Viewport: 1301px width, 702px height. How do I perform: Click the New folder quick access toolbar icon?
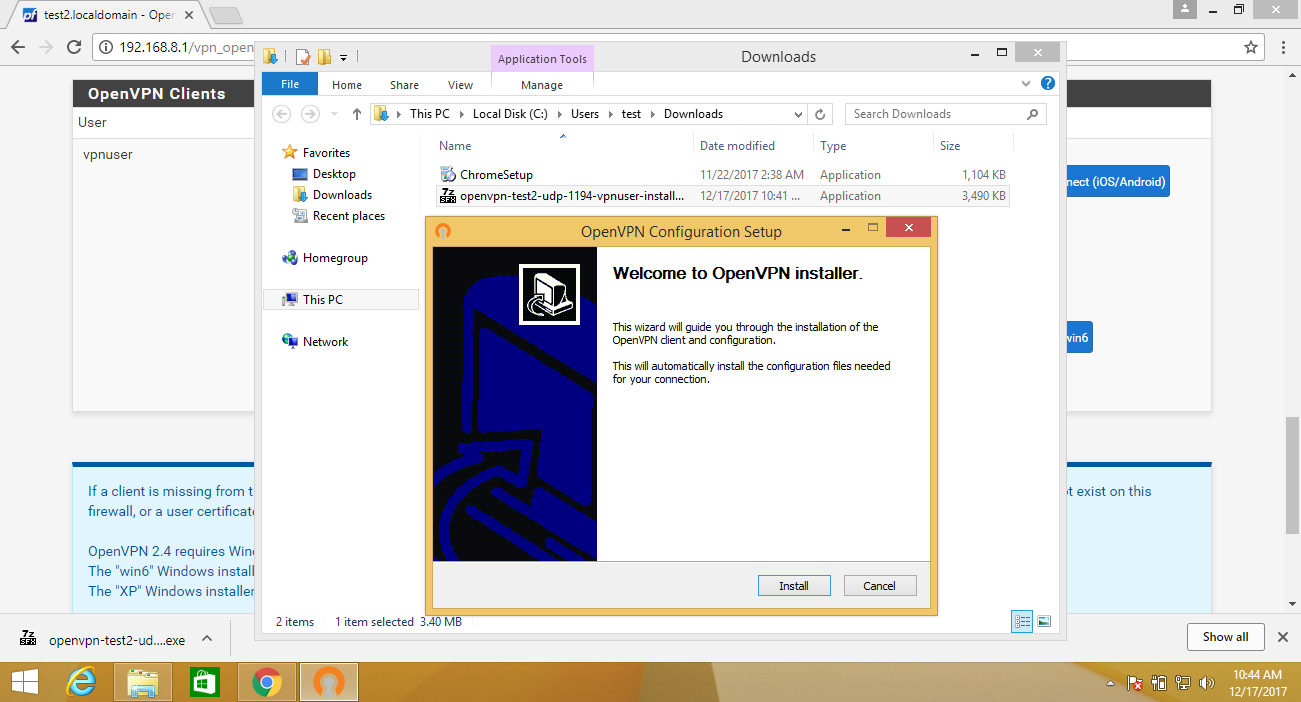(324, 57)
